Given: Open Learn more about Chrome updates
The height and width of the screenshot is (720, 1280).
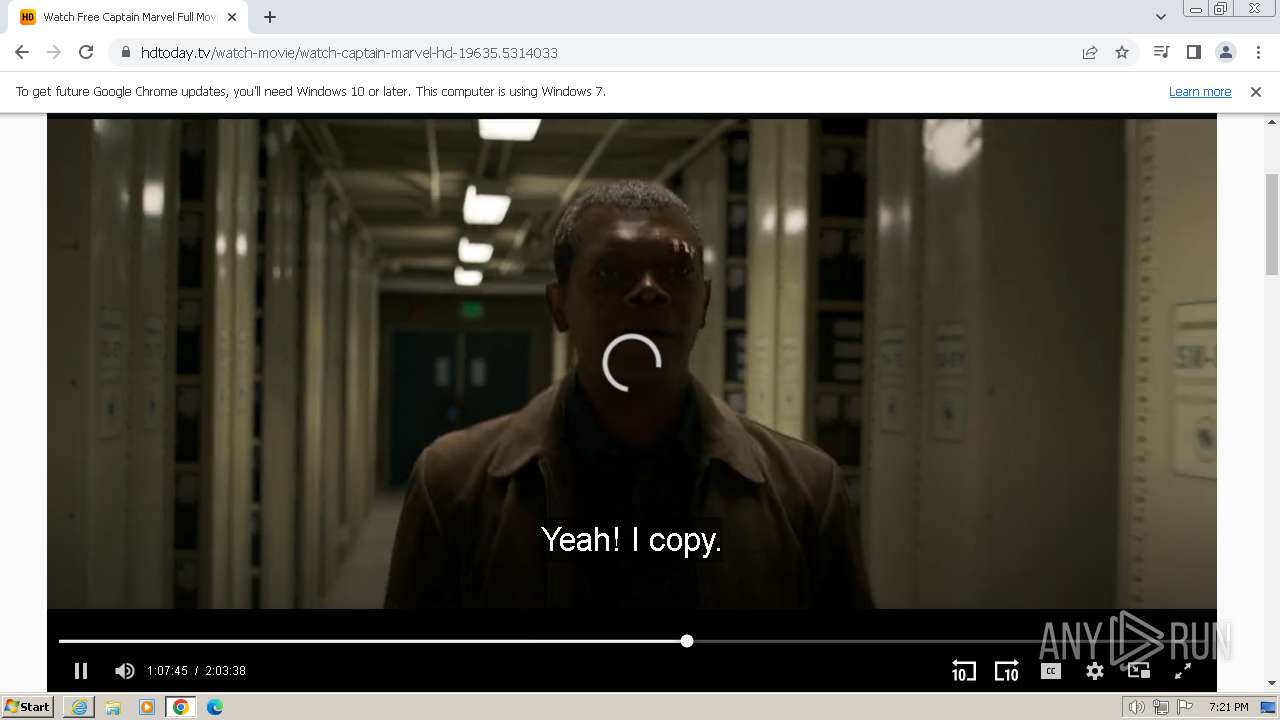Looking at the screenshot, I should 1200,91.
